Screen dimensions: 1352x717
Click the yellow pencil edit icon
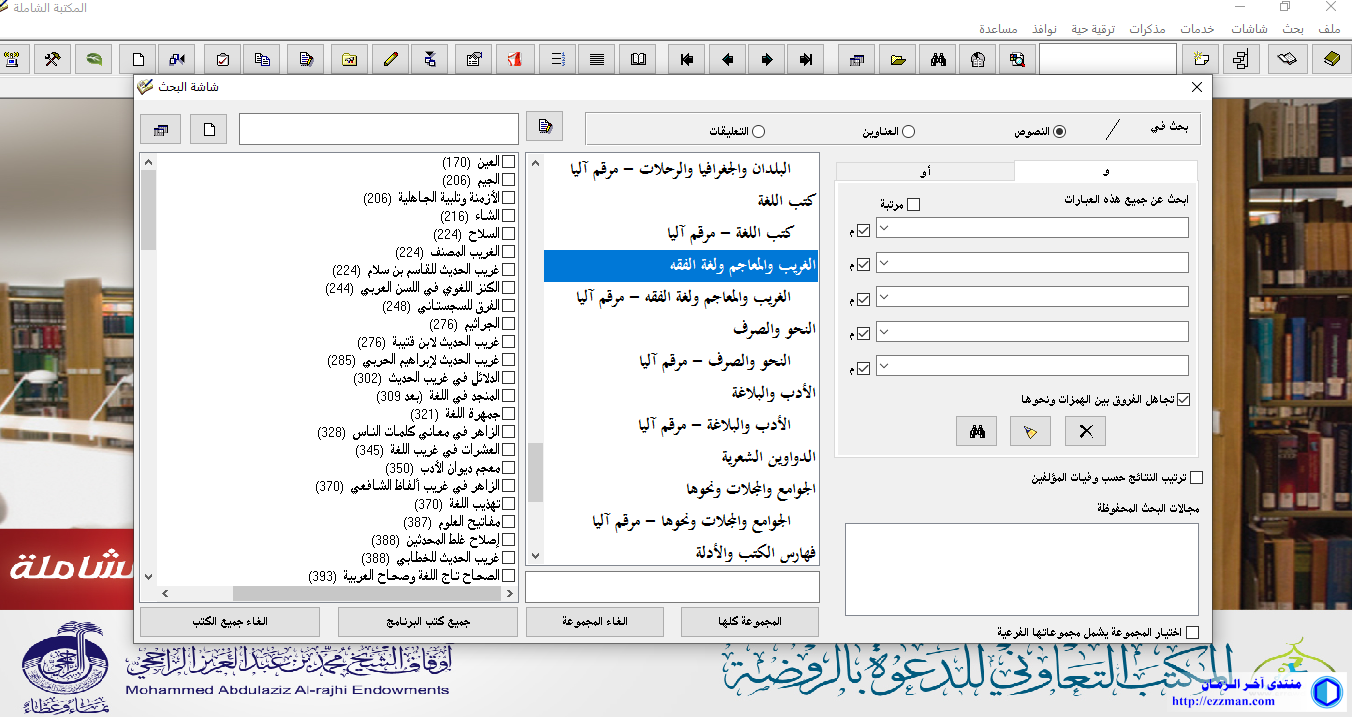(x=391, y=59)
